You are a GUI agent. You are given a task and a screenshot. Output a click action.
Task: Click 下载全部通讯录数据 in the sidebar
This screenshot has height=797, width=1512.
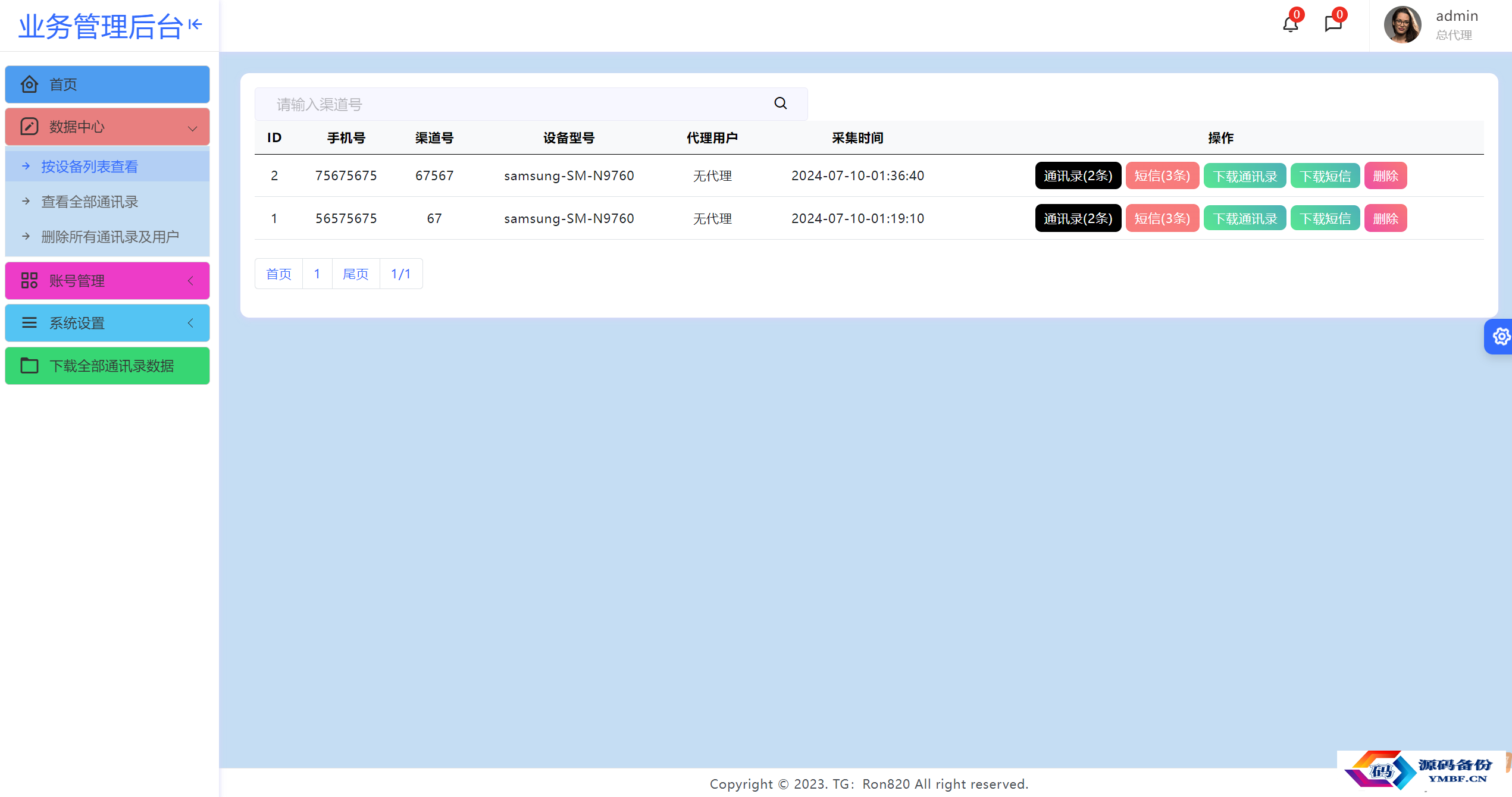click(107, 366)
